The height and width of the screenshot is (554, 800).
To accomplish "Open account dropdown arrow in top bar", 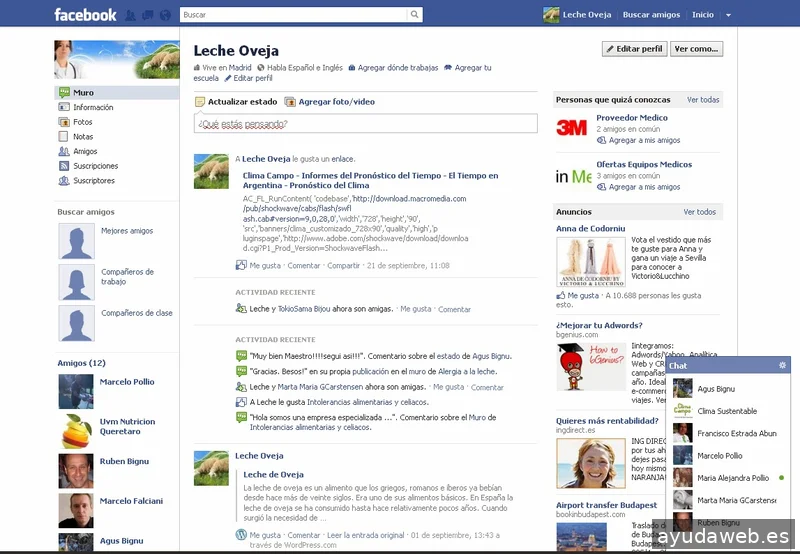I will tap(729, 15).
